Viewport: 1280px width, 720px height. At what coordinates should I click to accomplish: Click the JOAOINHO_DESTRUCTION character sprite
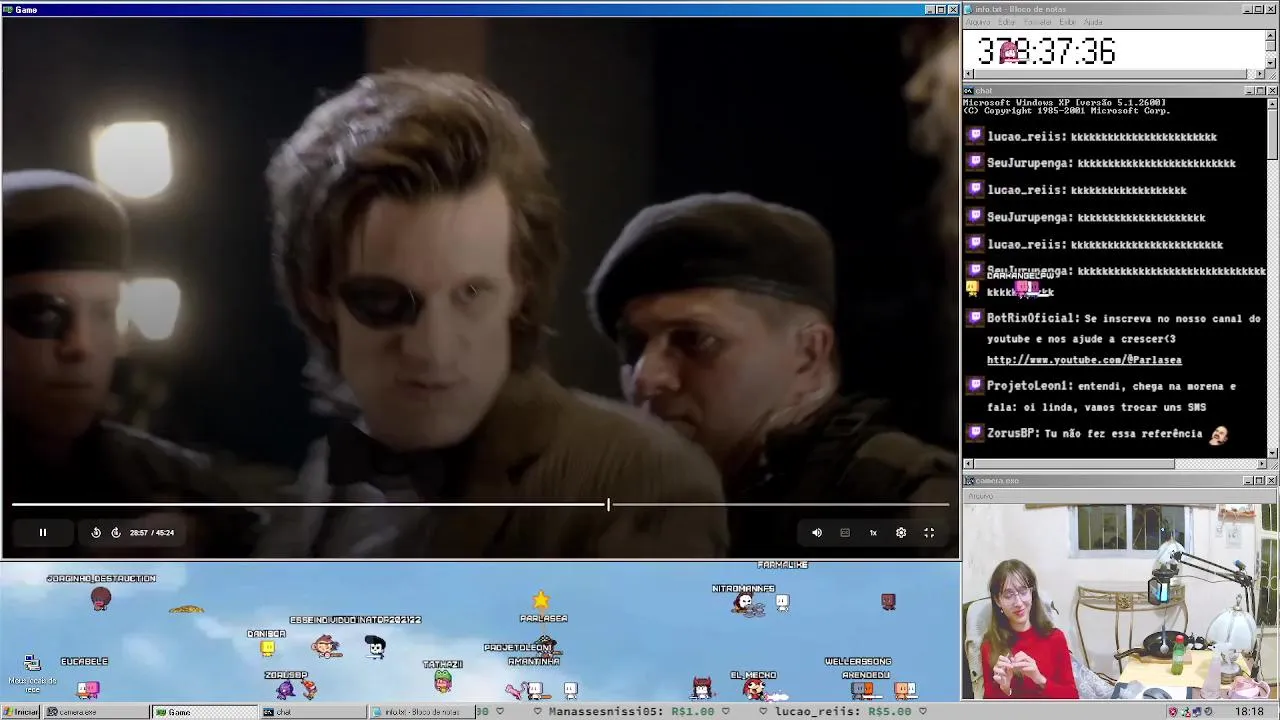(100, 598)
